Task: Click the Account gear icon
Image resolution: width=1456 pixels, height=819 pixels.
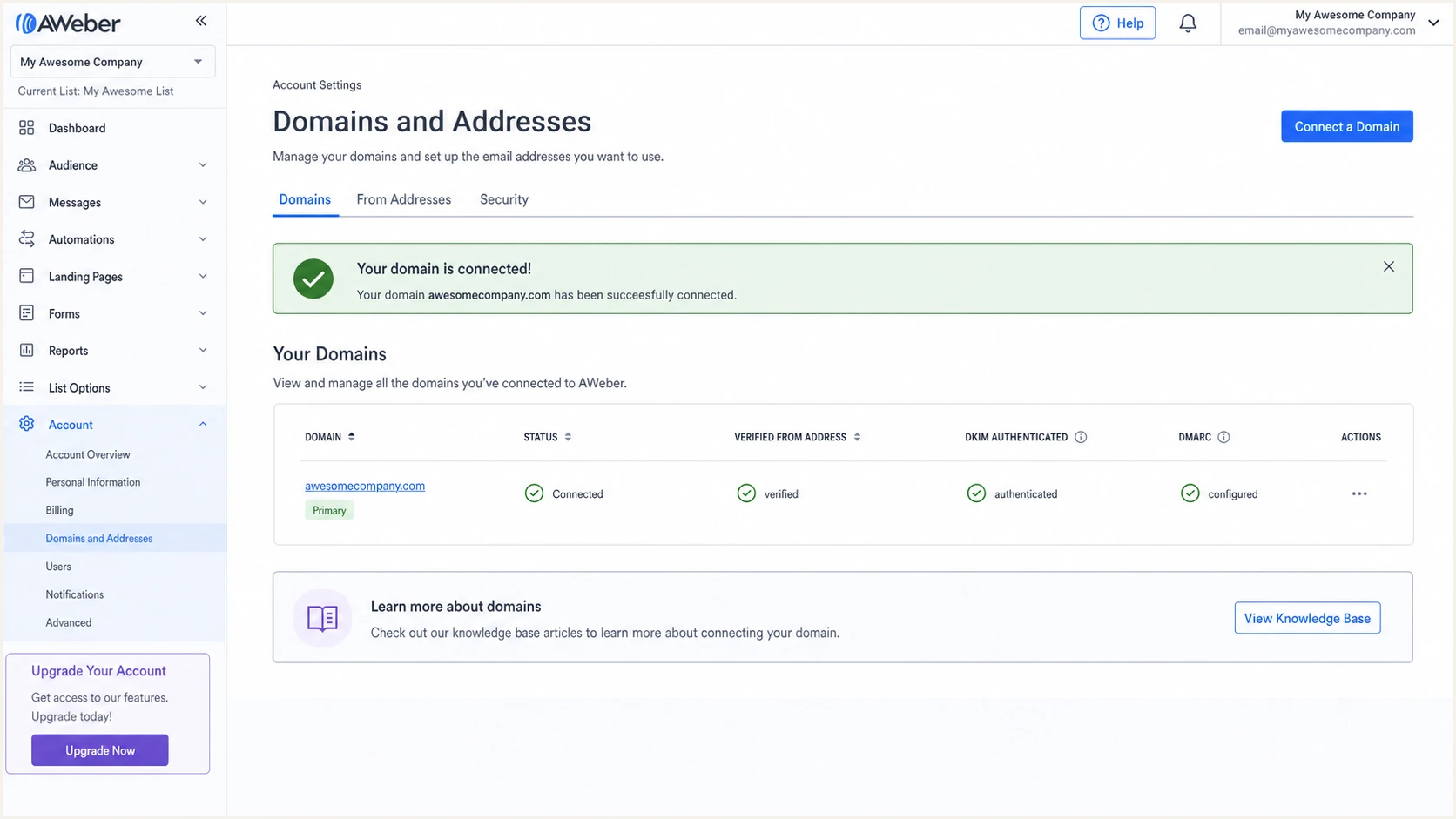Action: 27,424
